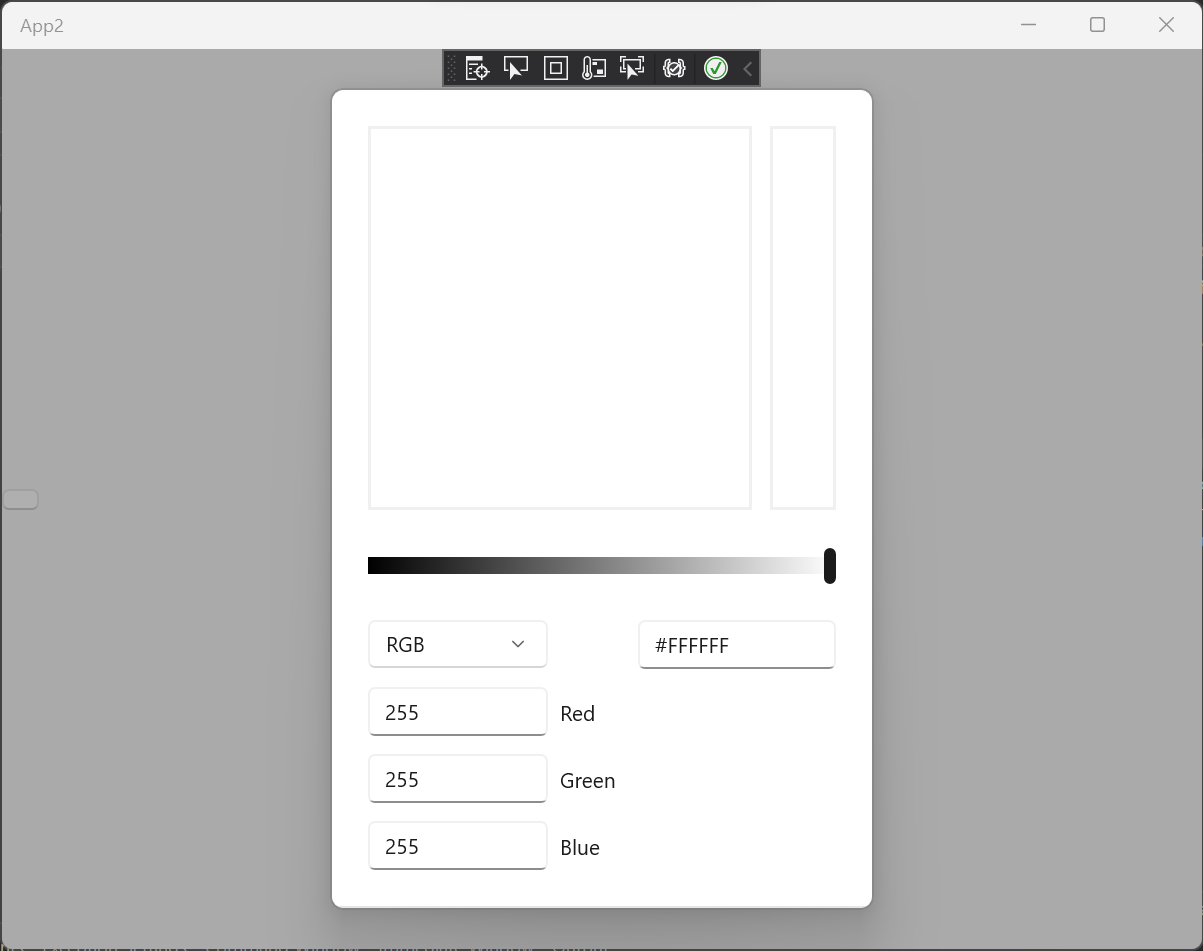Click the black-to-white slider thumb
This screenshot has width=1203, height=951.
coord(829,565)
